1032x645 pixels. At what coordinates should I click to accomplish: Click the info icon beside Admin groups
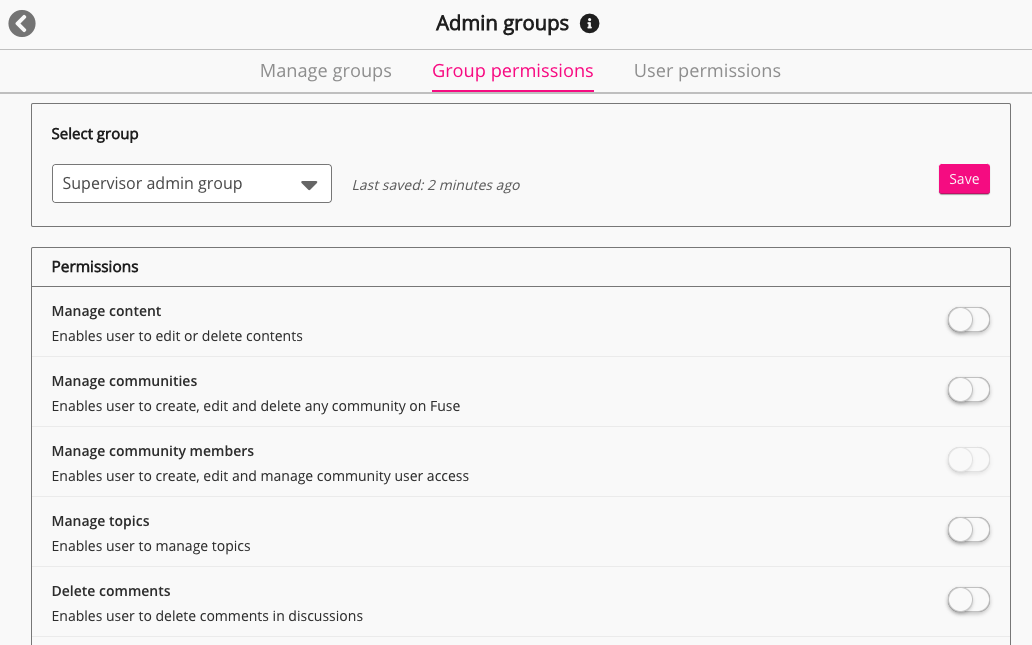[590, 23]
